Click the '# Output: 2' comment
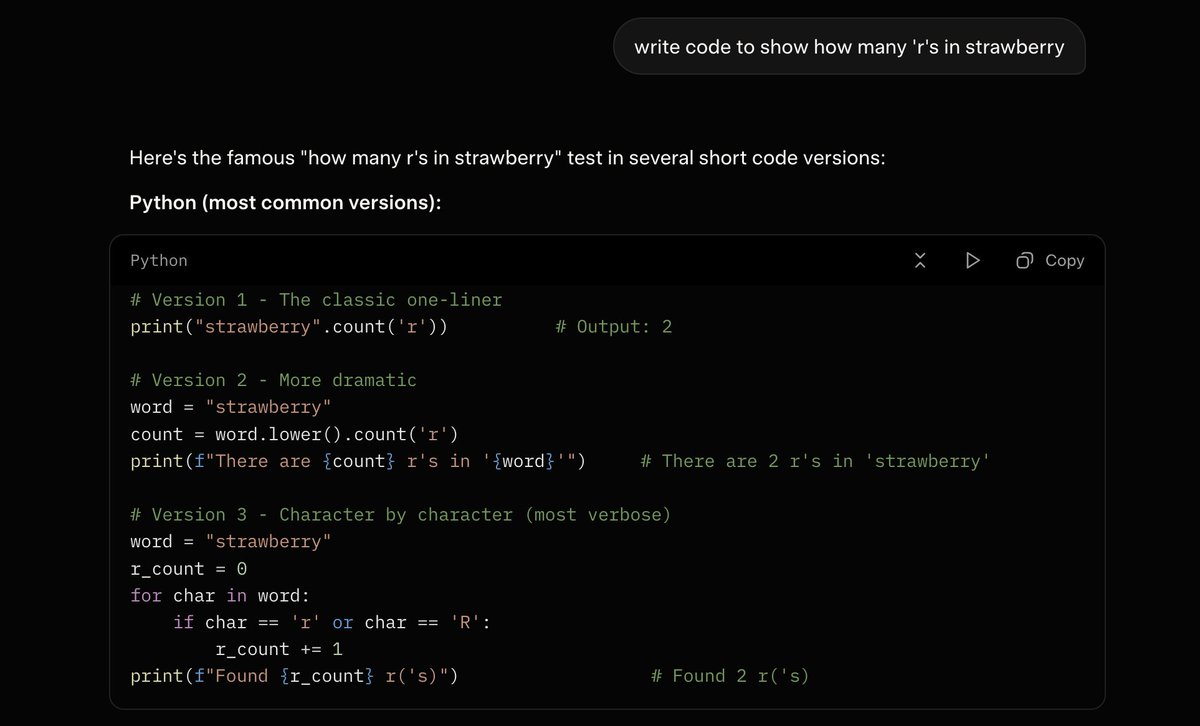This screenshot has width=1200, height=726. [614, 326]
